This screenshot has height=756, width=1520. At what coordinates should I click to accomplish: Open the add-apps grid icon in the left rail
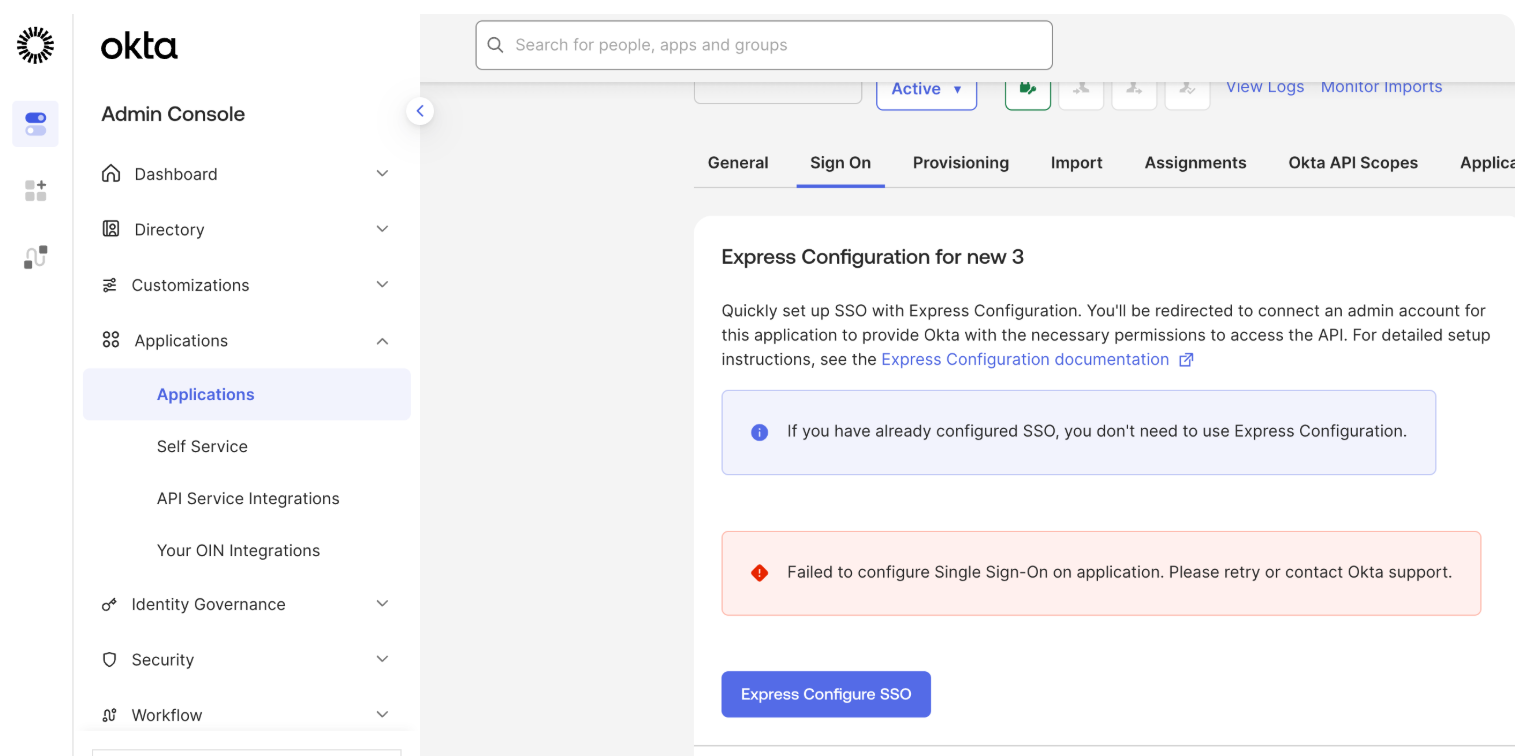(35, 190)
